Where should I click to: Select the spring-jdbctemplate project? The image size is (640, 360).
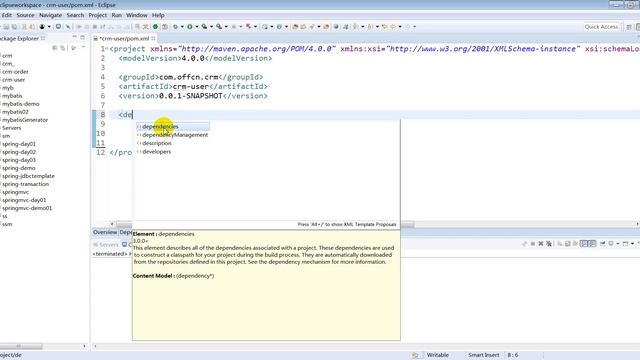tap(28, 176)
